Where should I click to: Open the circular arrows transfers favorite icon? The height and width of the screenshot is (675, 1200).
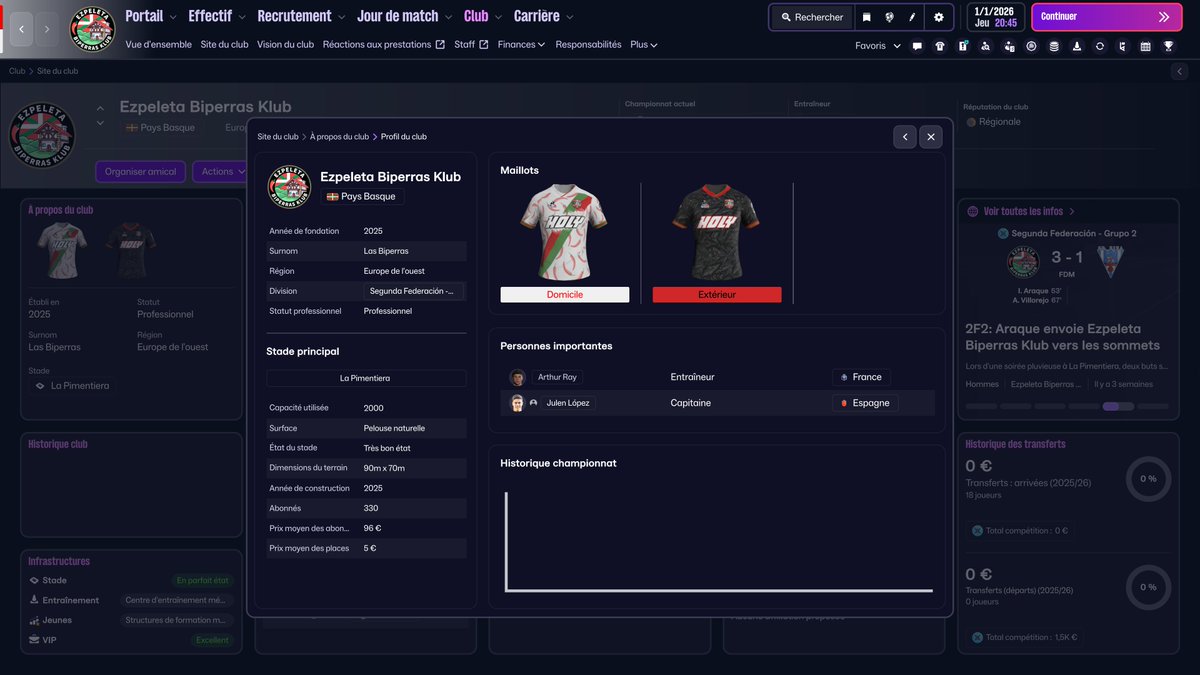tap(1100, 46)
